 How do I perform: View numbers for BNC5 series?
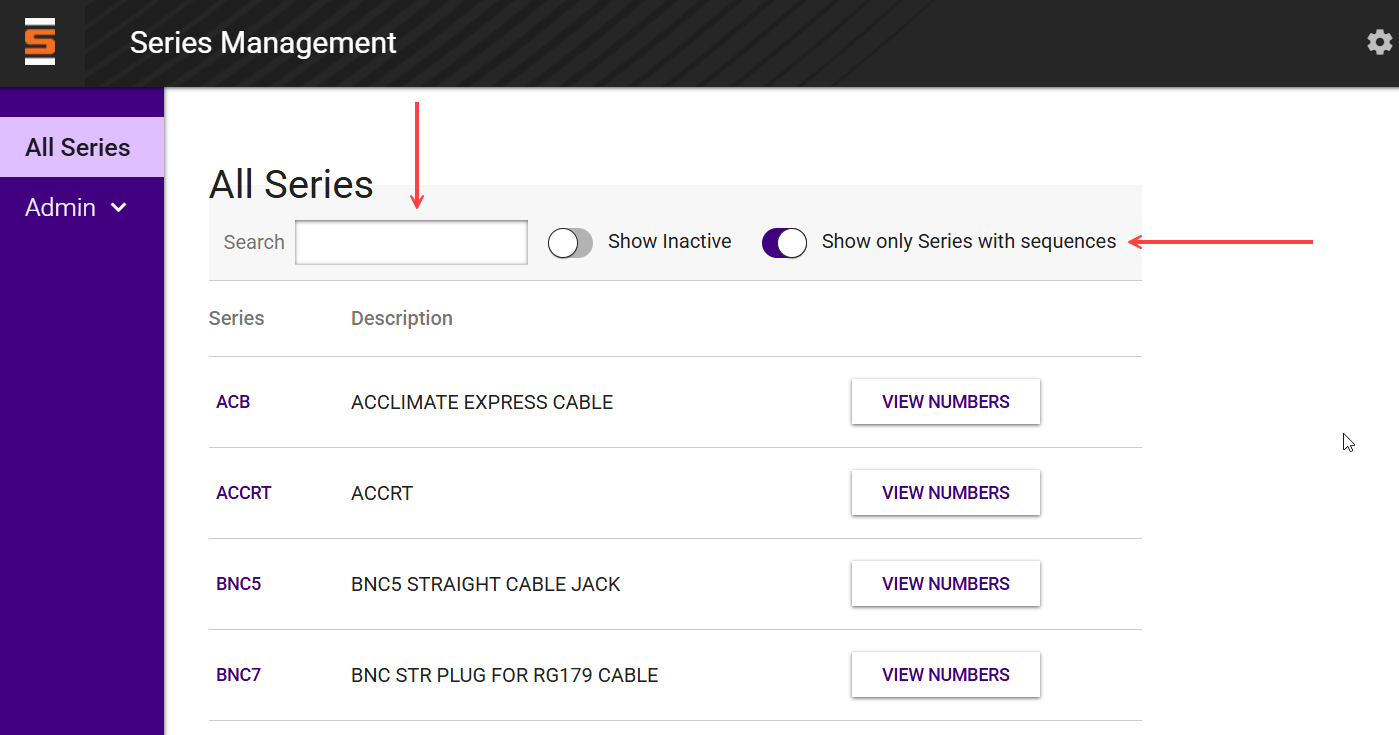pyautogui.click(x=946, y=584)
